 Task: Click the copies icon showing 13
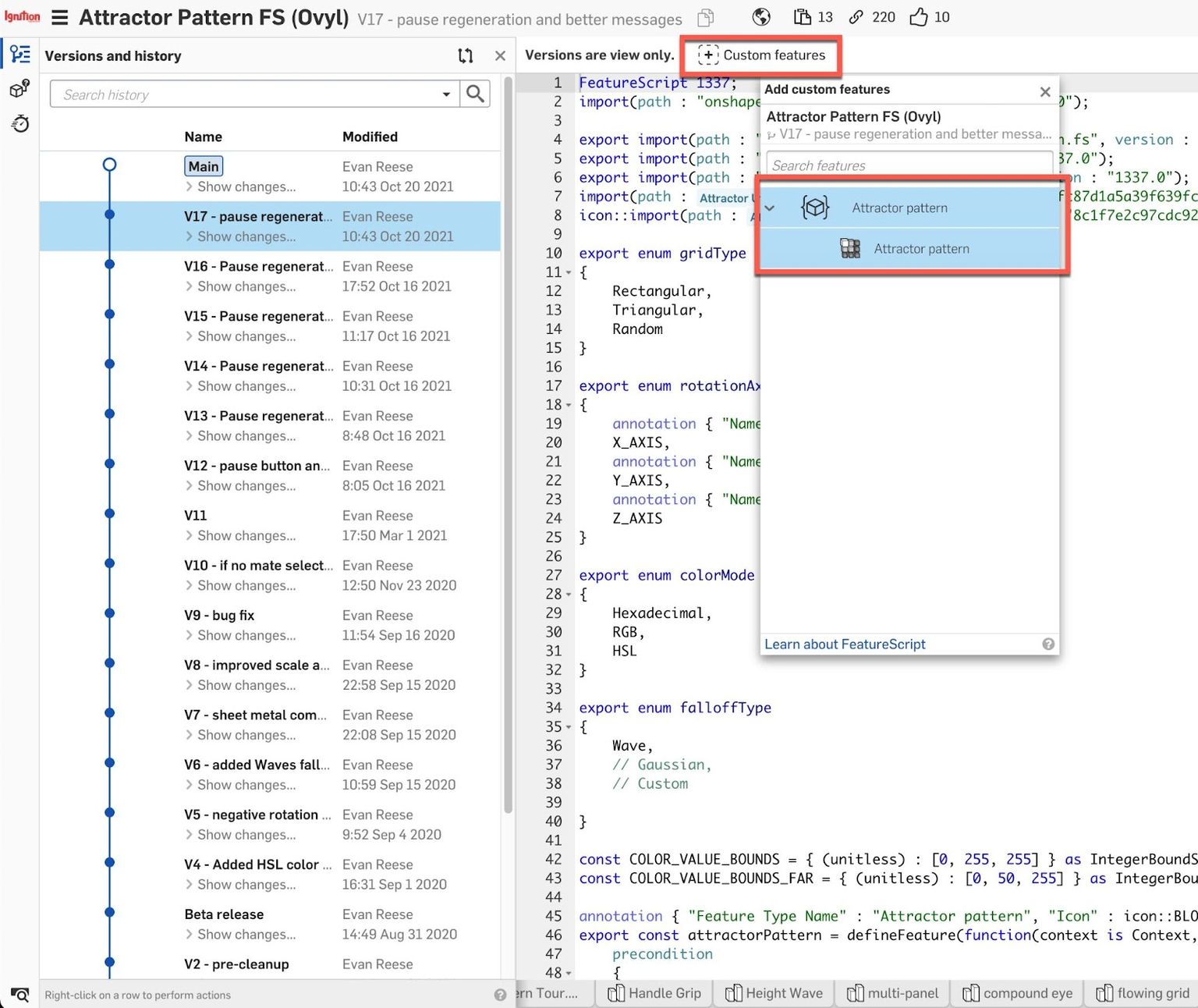(x=803, y=16)
